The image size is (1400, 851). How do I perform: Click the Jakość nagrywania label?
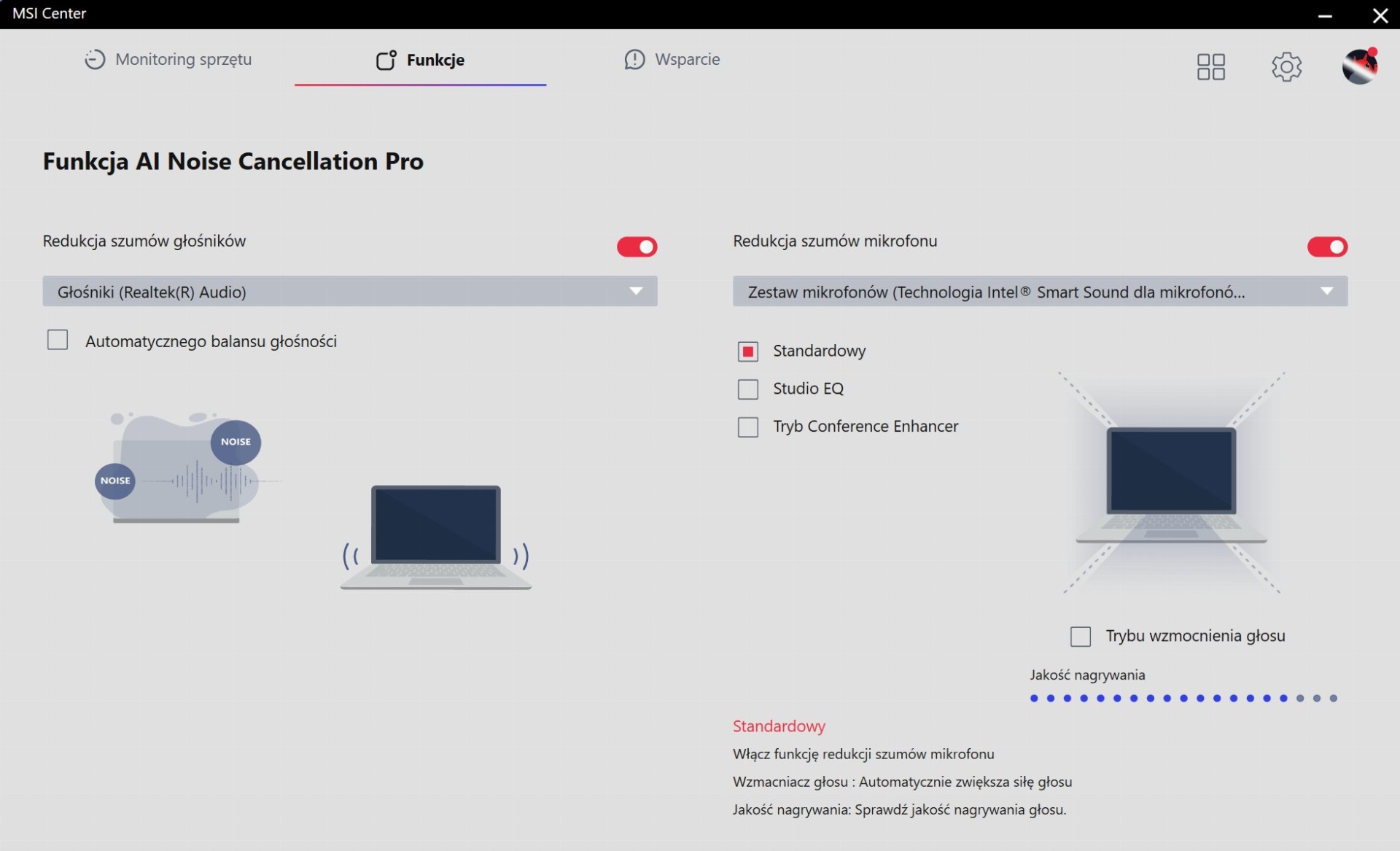1087,675
